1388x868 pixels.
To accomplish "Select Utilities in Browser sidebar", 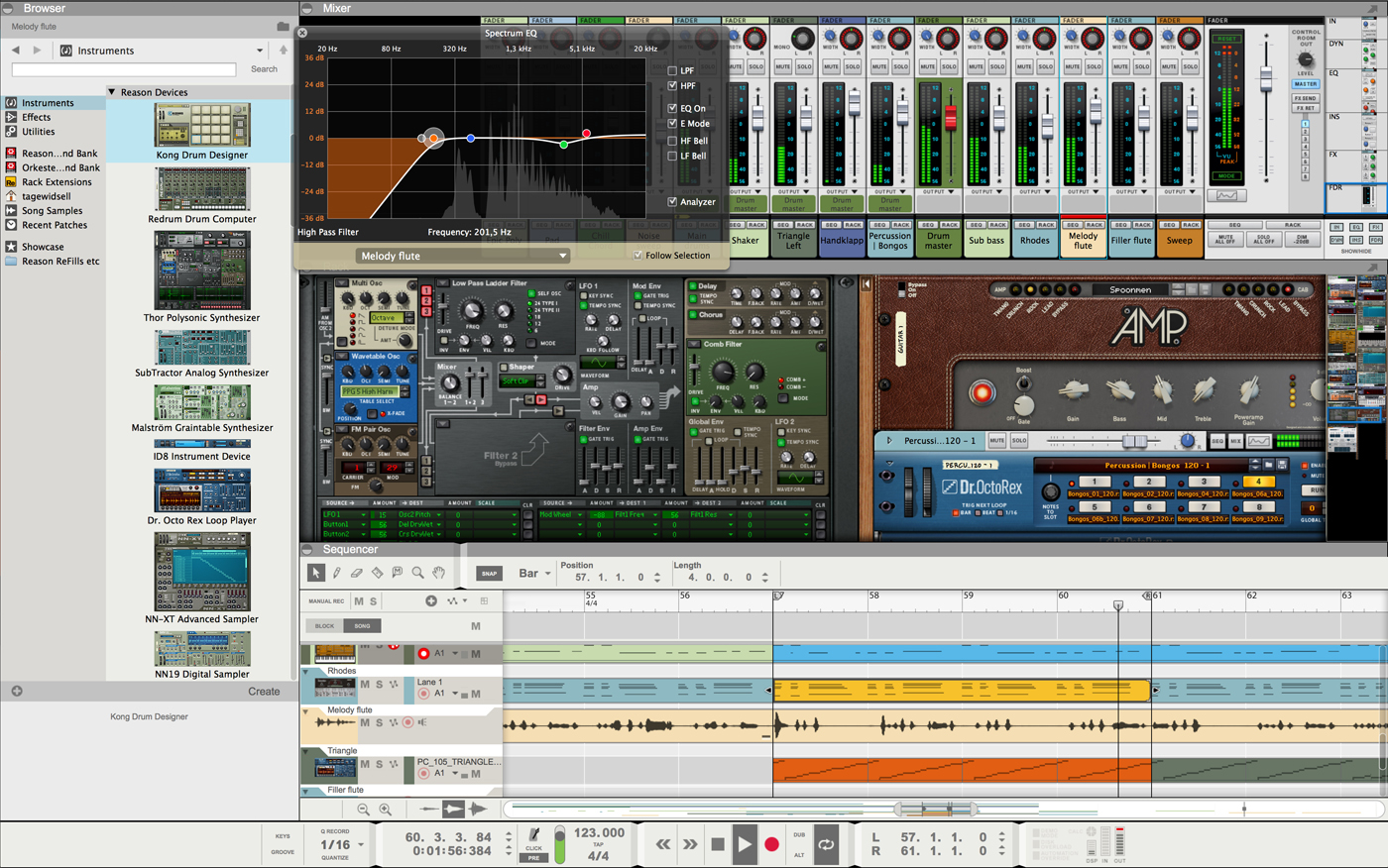I will click(39, 132).
